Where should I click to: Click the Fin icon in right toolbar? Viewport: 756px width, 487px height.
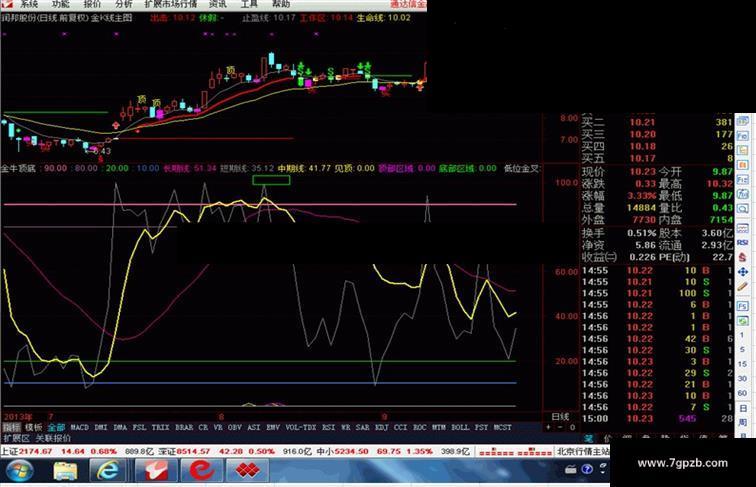coord(743,135)
